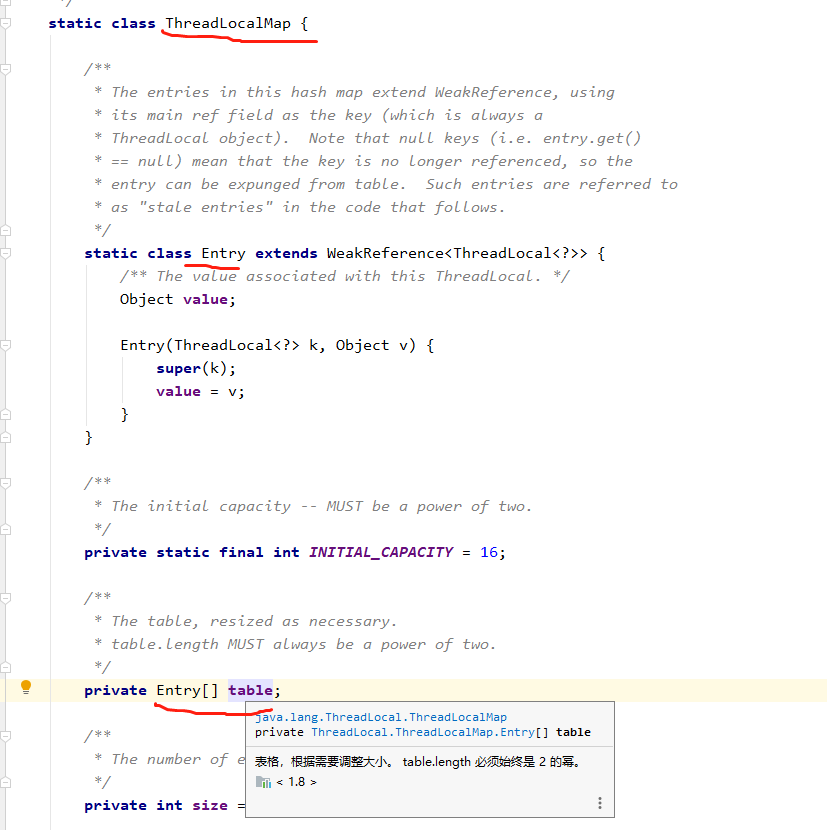Click the comment line mentioning 'stale entries'

tap(300, 208)
